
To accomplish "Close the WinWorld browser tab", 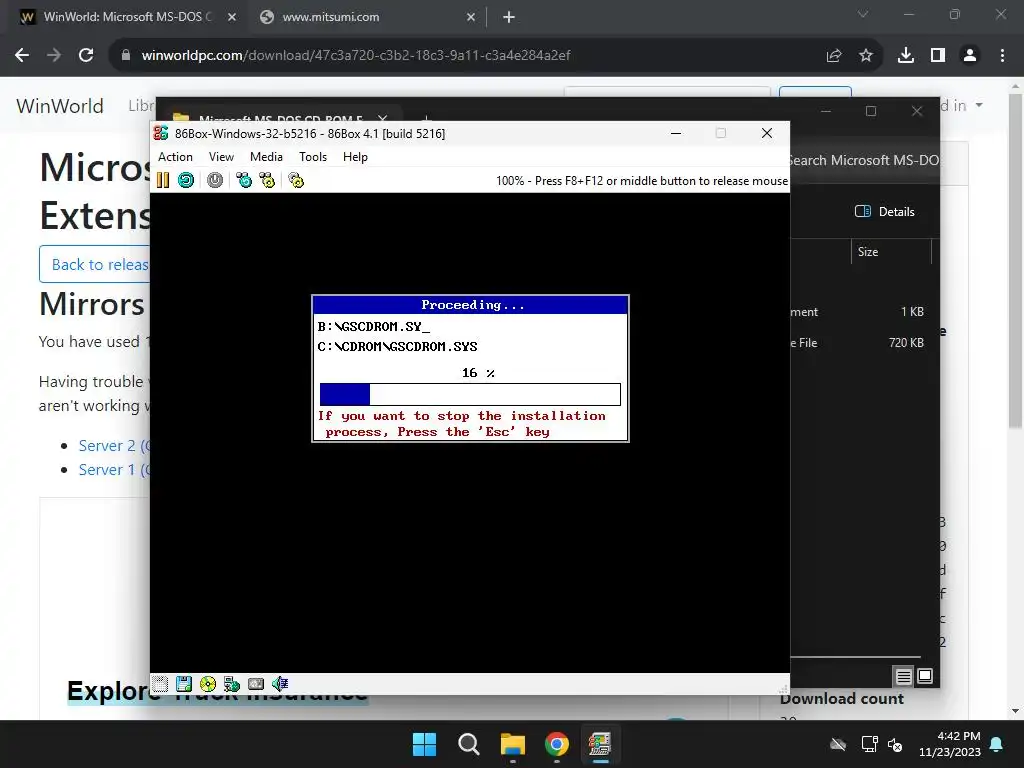I will [232, 17].
